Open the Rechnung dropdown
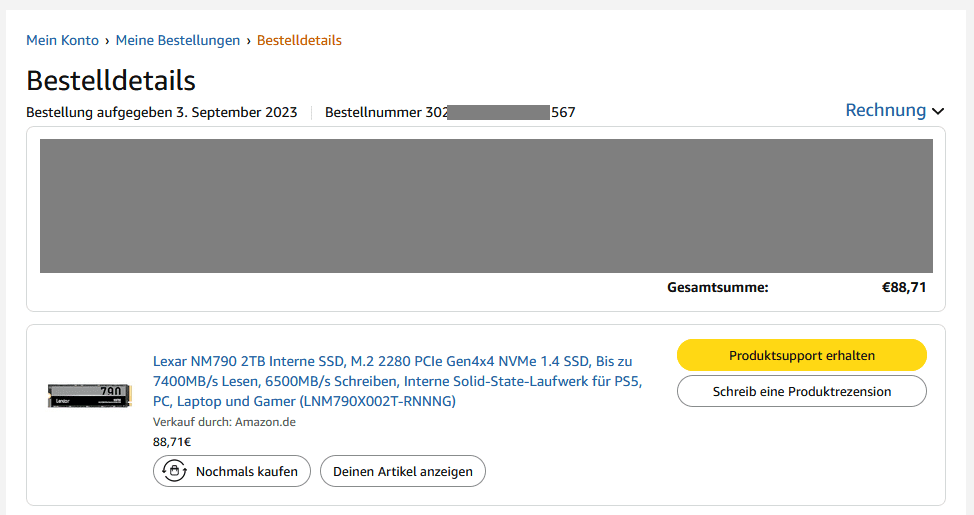Image resolution: width=974 pixels, height=515 pixels. click(886, 110)
